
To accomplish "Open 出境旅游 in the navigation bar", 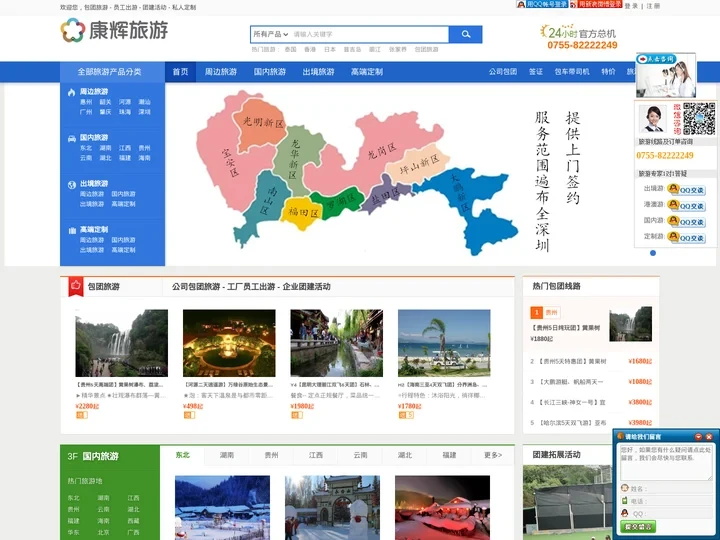I will (x=319, y=72).
